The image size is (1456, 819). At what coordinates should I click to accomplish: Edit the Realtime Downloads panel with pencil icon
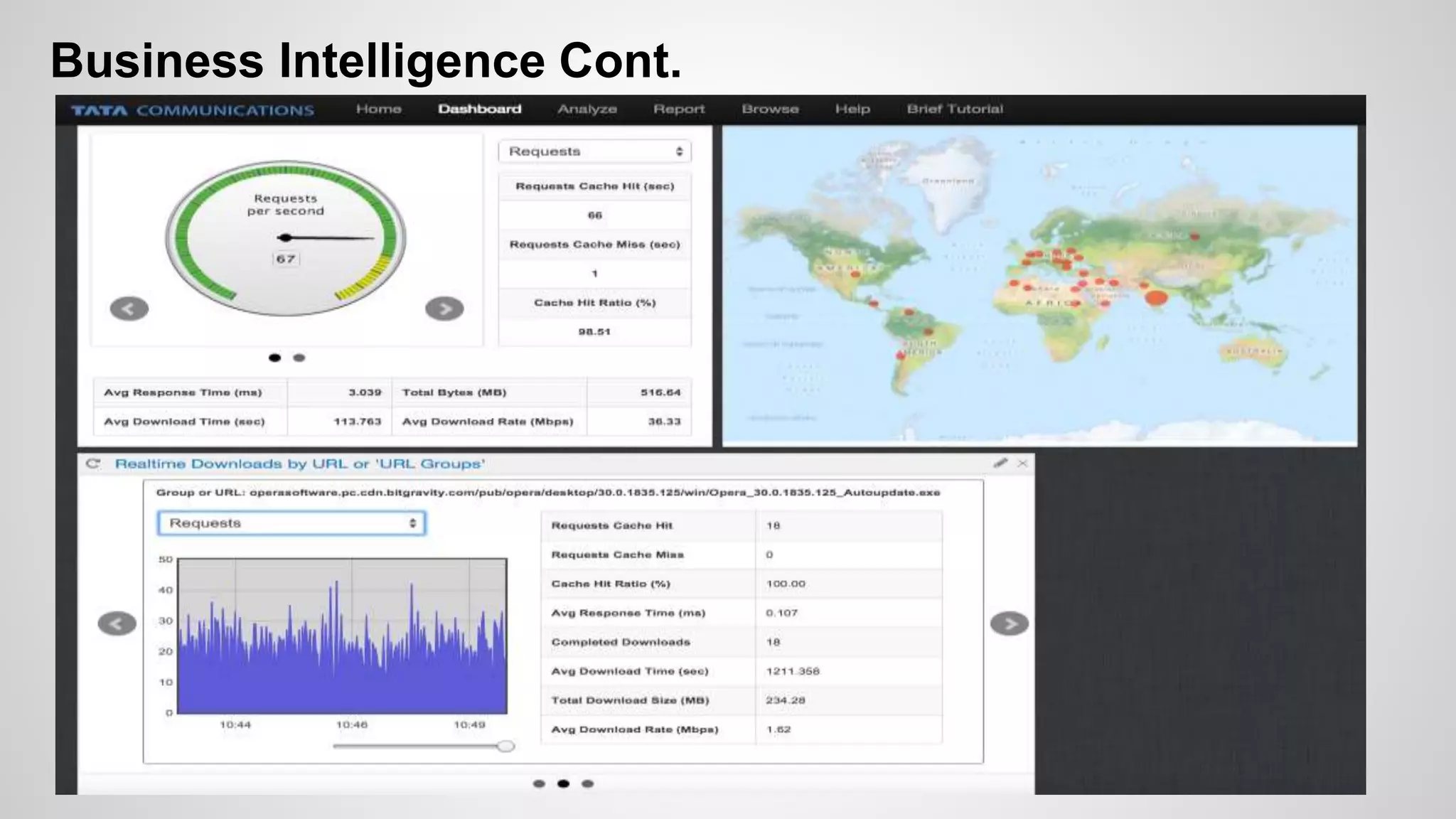(x=1000, y=463)
